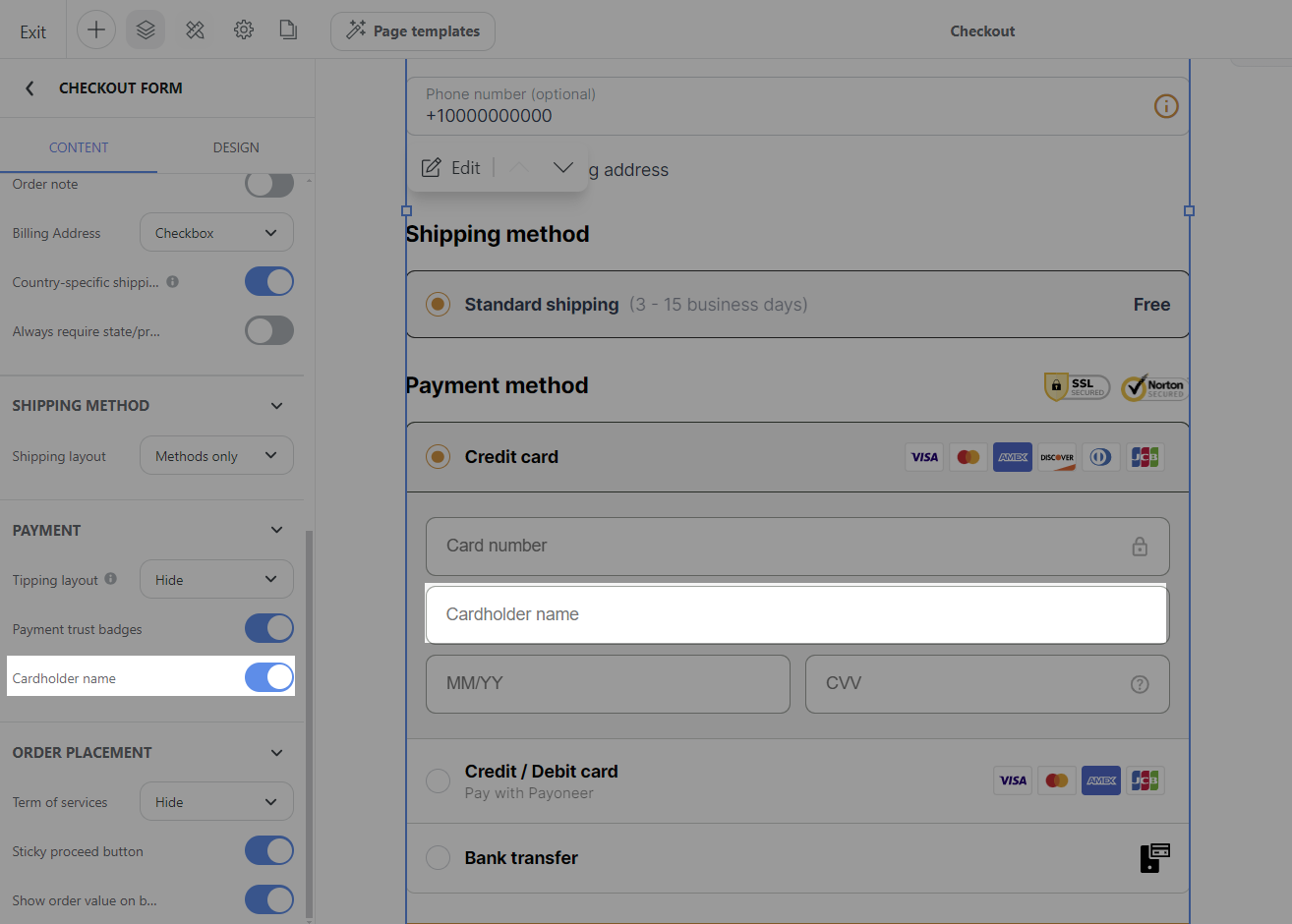
Task: Click the Visa logo in Payoneer row
Action: point(1013,780)
